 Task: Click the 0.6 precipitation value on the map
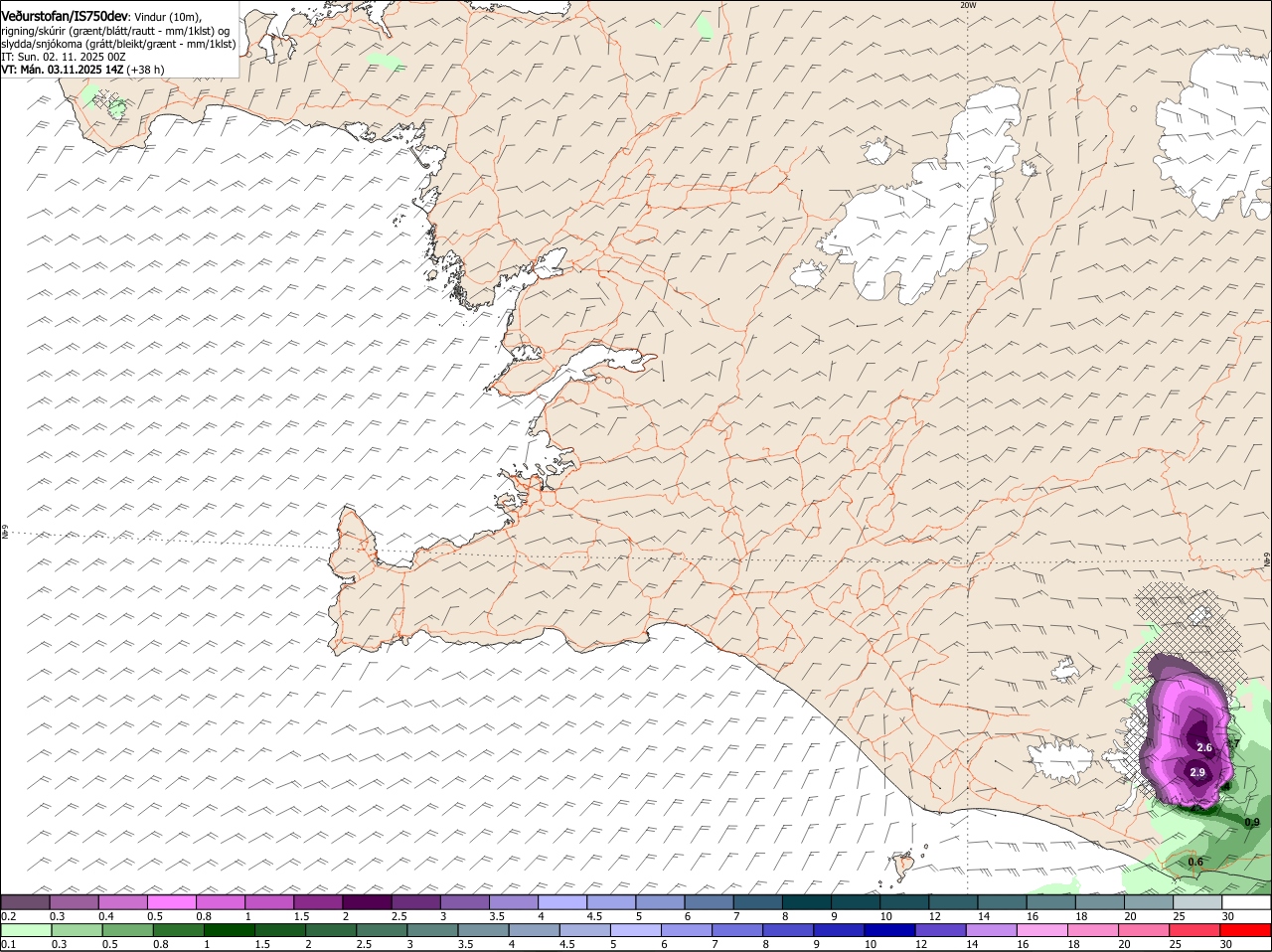(x=1195, y=862)
